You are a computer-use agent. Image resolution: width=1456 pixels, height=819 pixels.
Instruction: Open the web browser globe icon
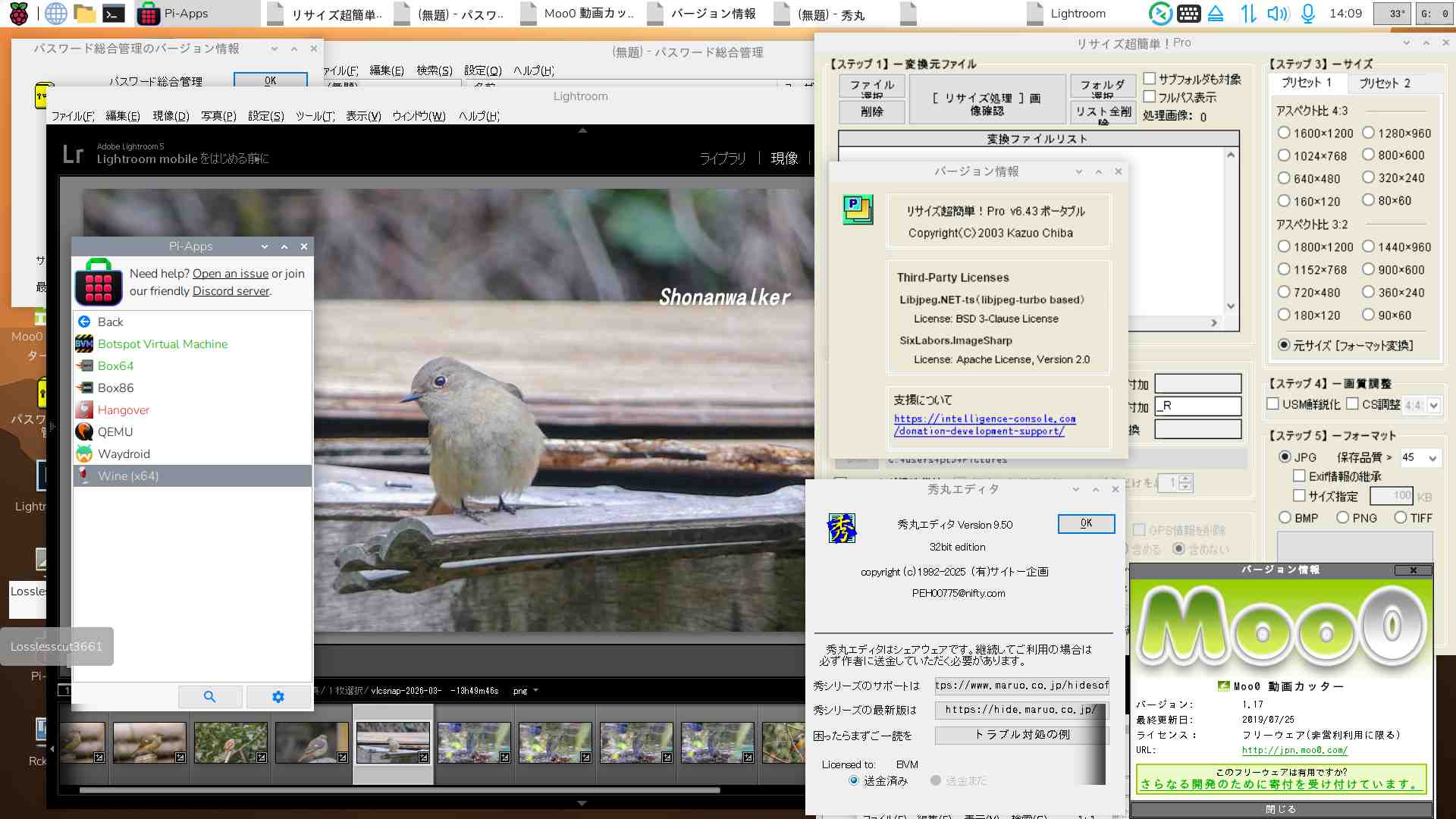[55, 14]
